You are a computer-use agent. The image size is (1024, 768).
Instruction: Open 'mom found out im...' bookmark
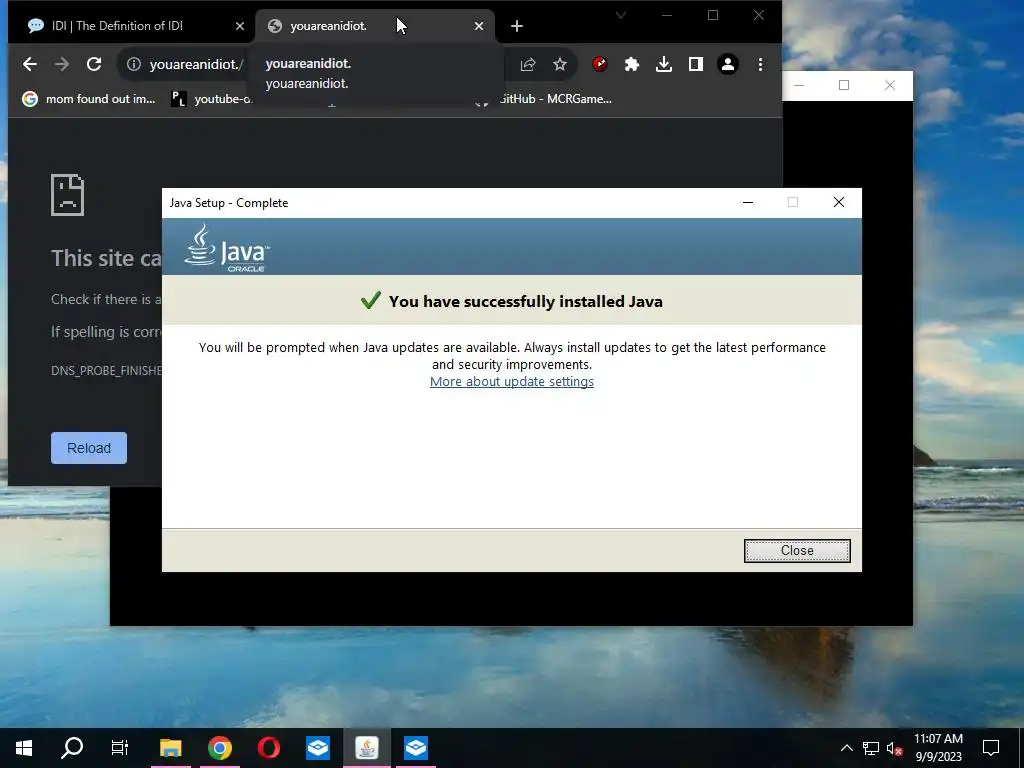(x=89, y=99)
